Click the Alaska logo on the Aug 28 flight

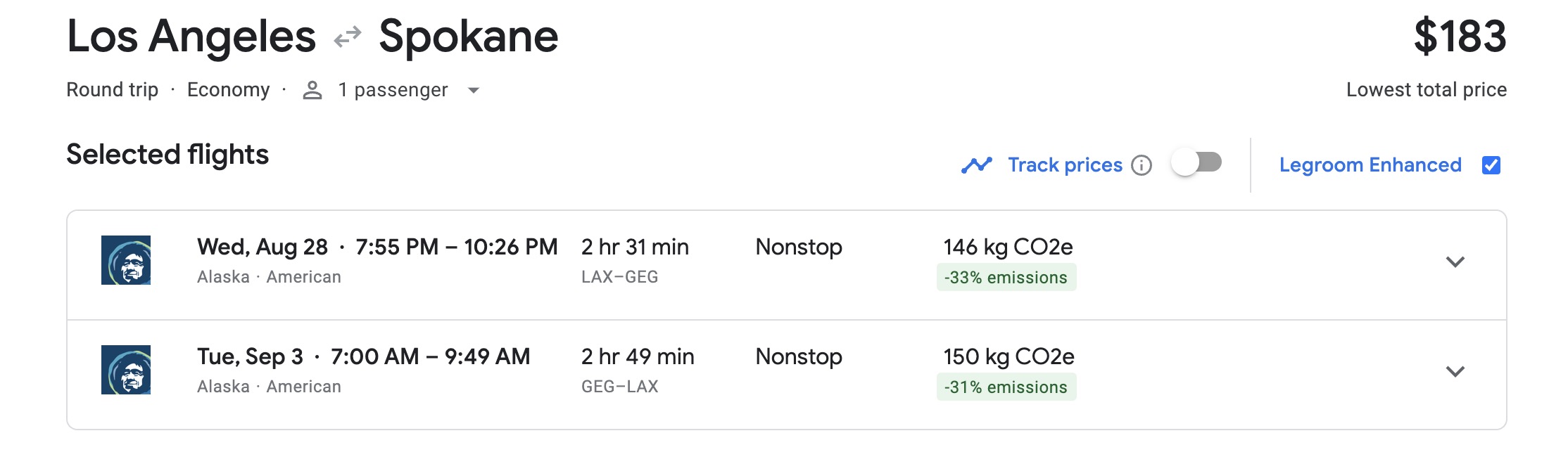[126, 260]
